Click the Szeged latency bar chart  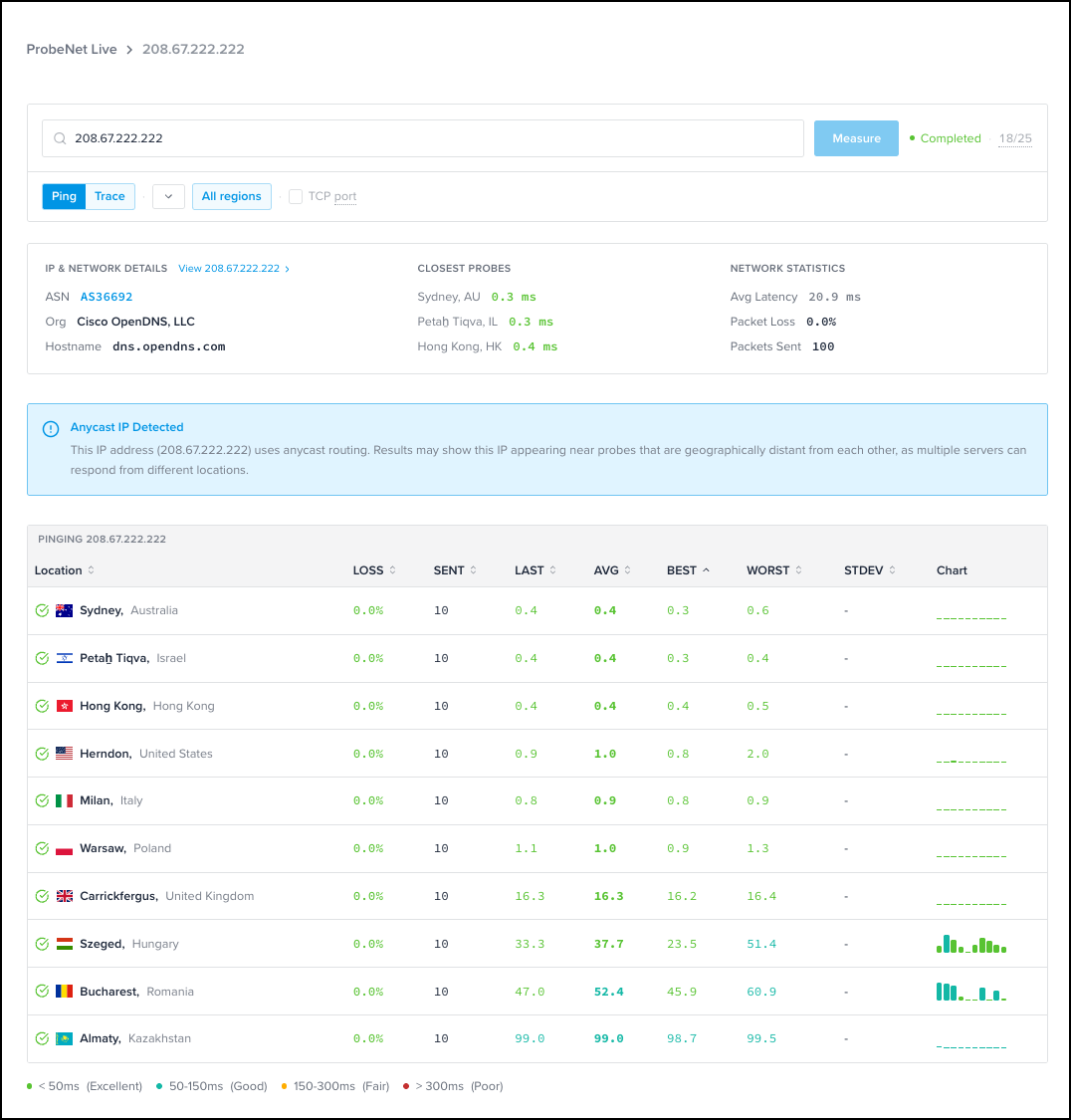[971, 944]
